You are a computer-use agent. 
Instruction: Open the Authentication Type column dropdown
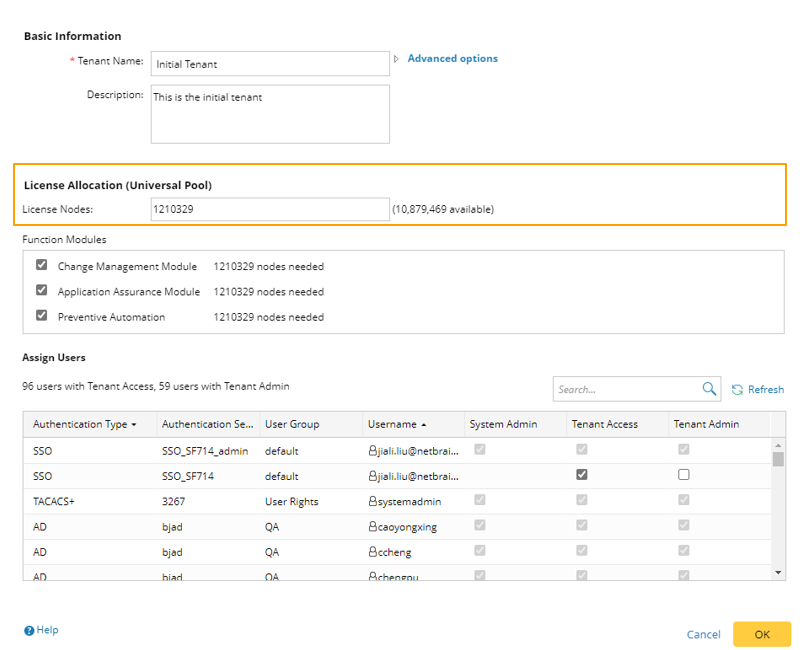pos(134,425)
